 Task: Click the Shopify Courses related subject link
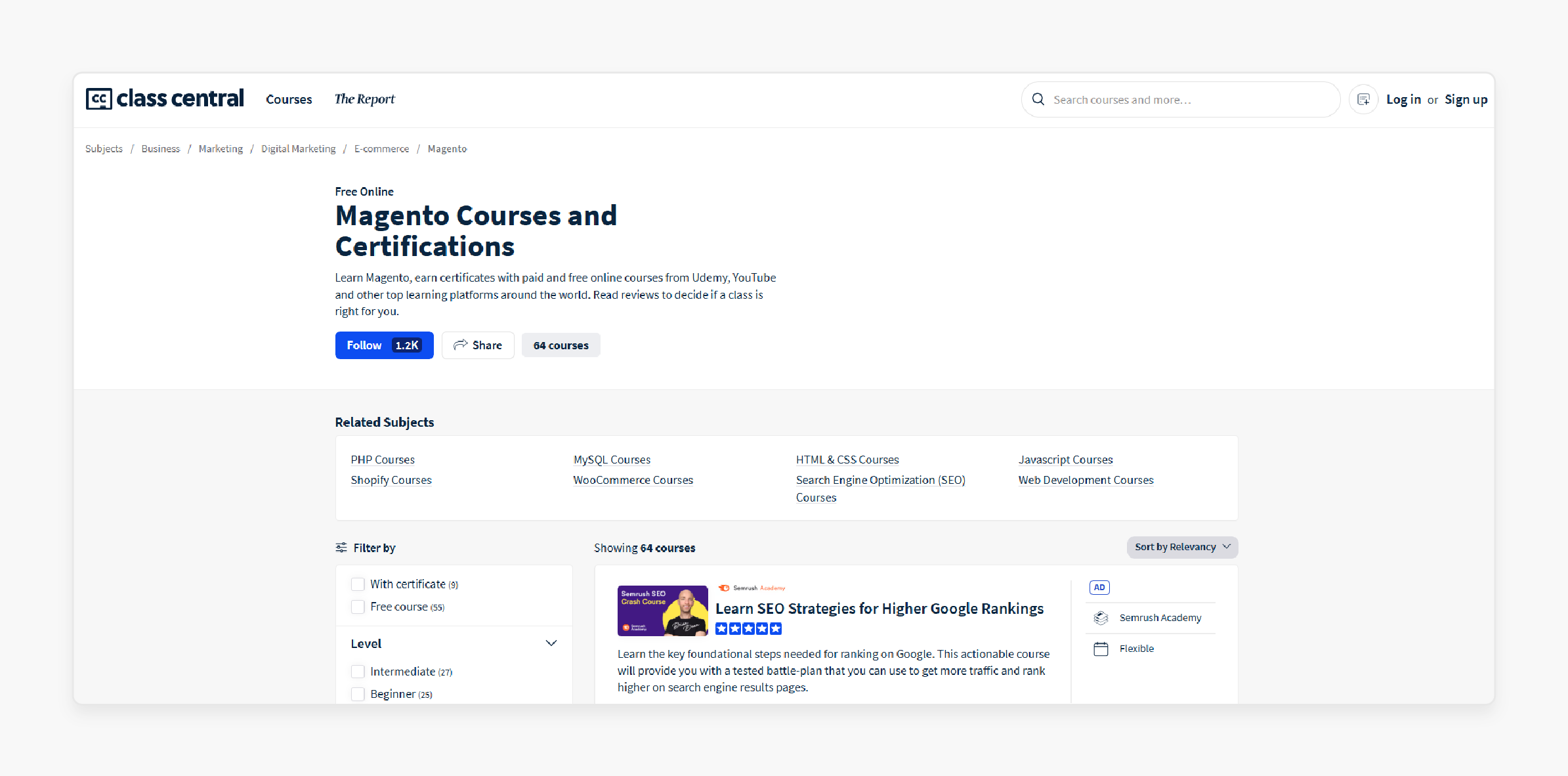[391, 480]
